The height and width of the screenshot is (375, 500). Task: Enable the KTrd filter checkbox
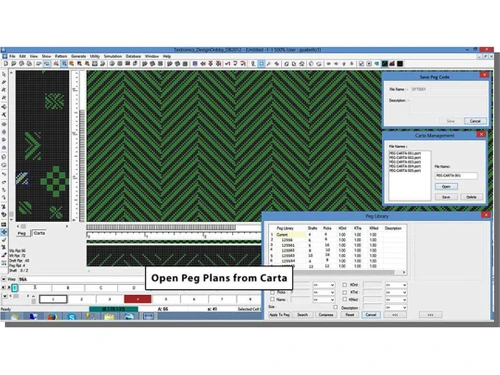(x=345, y=292)
